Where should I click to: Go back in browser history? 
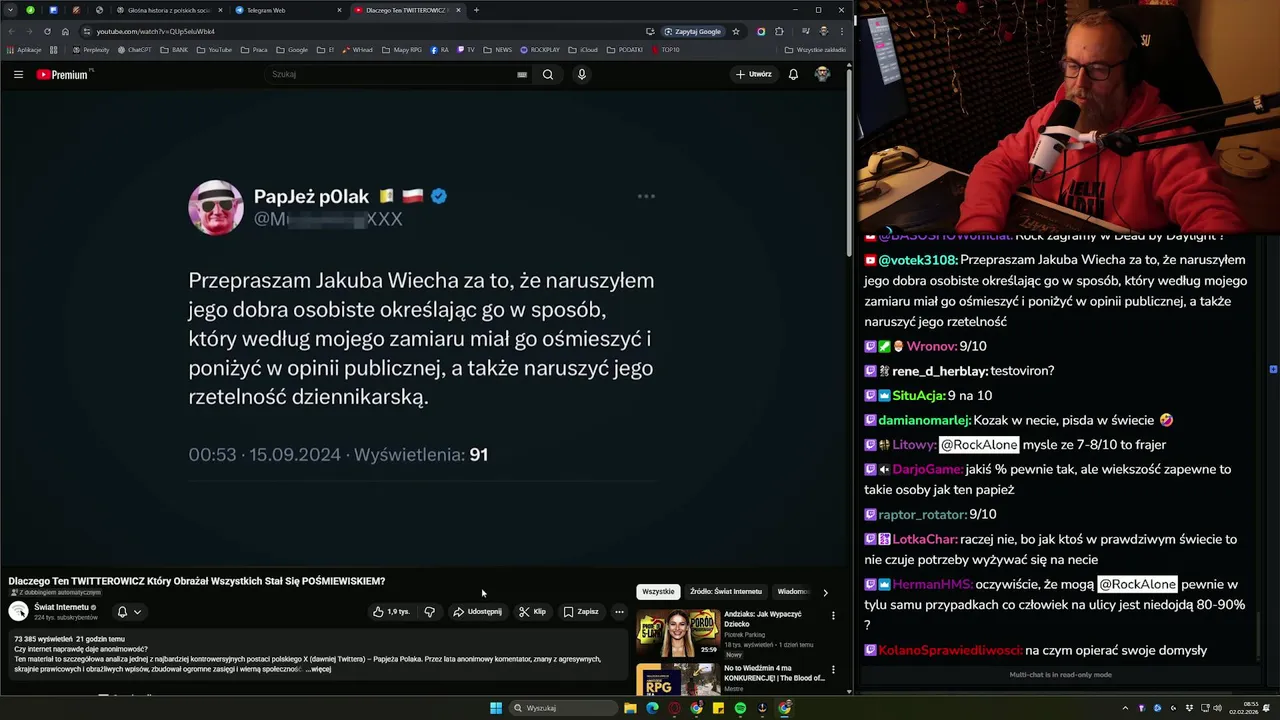click(11, 31)
